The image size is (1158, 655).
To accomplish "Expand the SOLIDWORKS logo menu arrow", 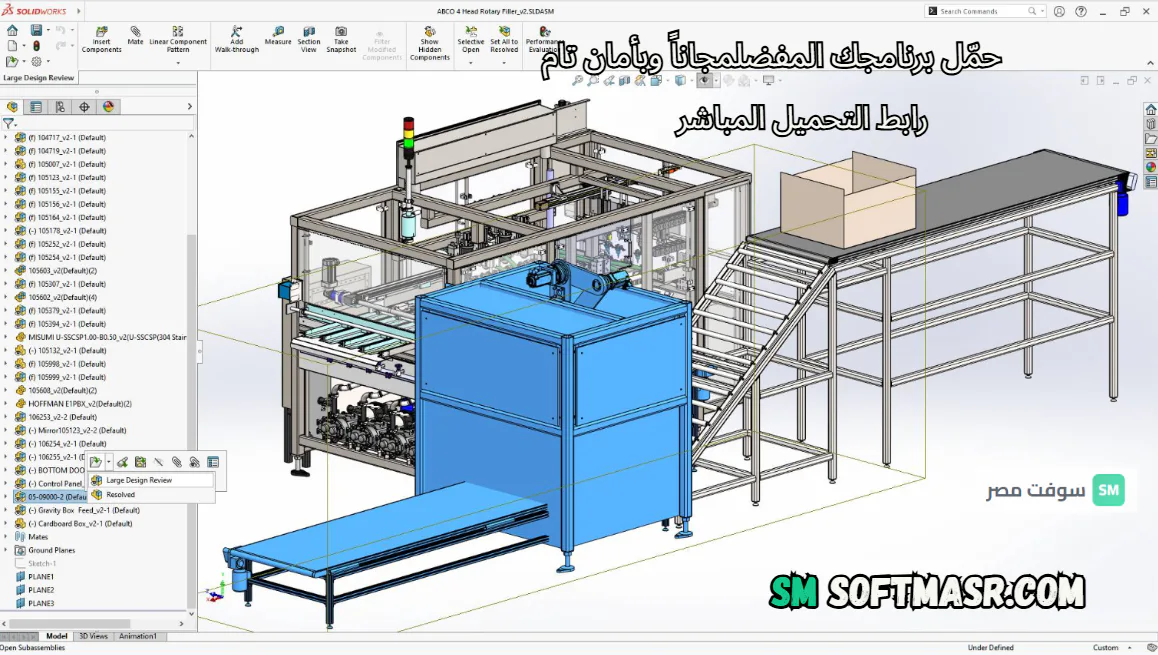I will pos(78,11).
